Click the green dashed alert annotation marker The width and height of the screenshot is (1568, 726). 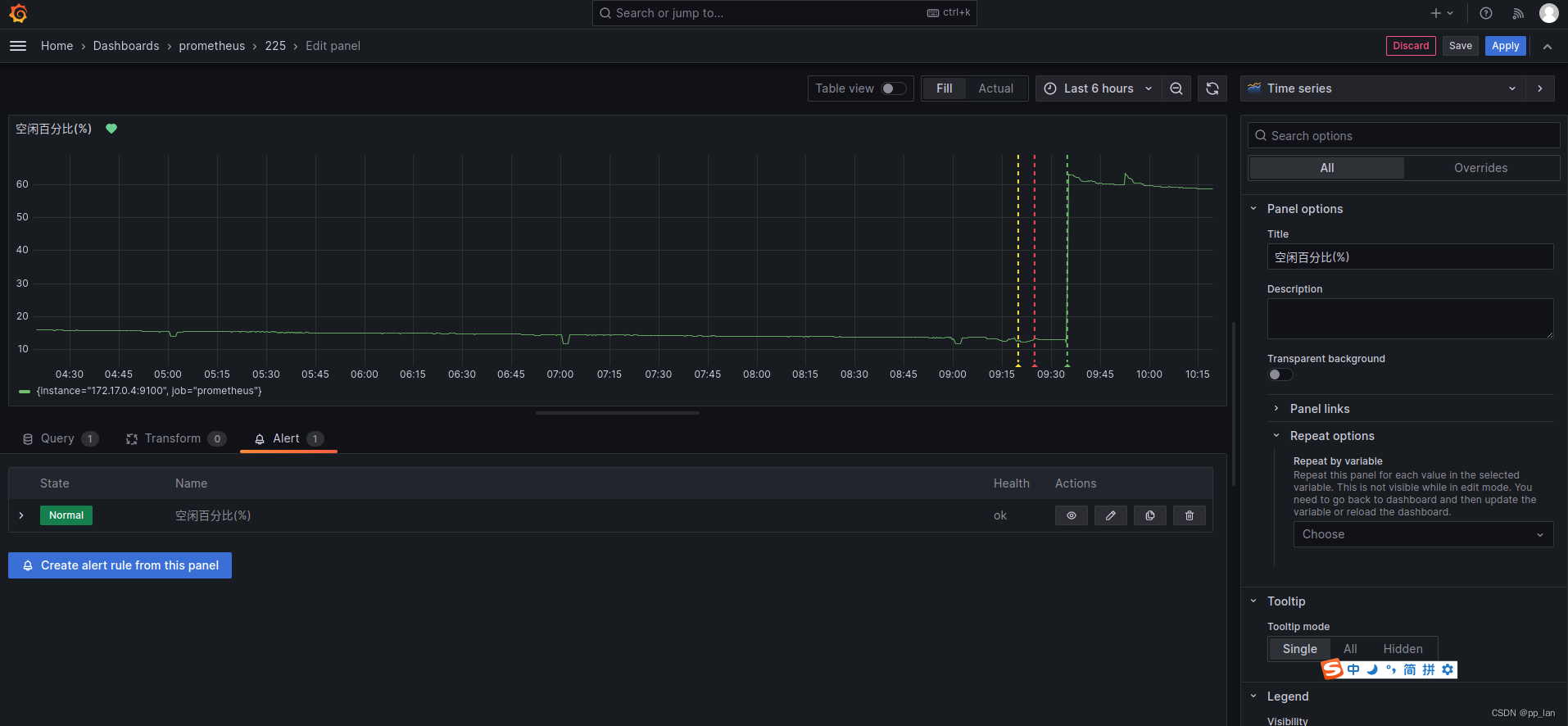coord(1067,364)
